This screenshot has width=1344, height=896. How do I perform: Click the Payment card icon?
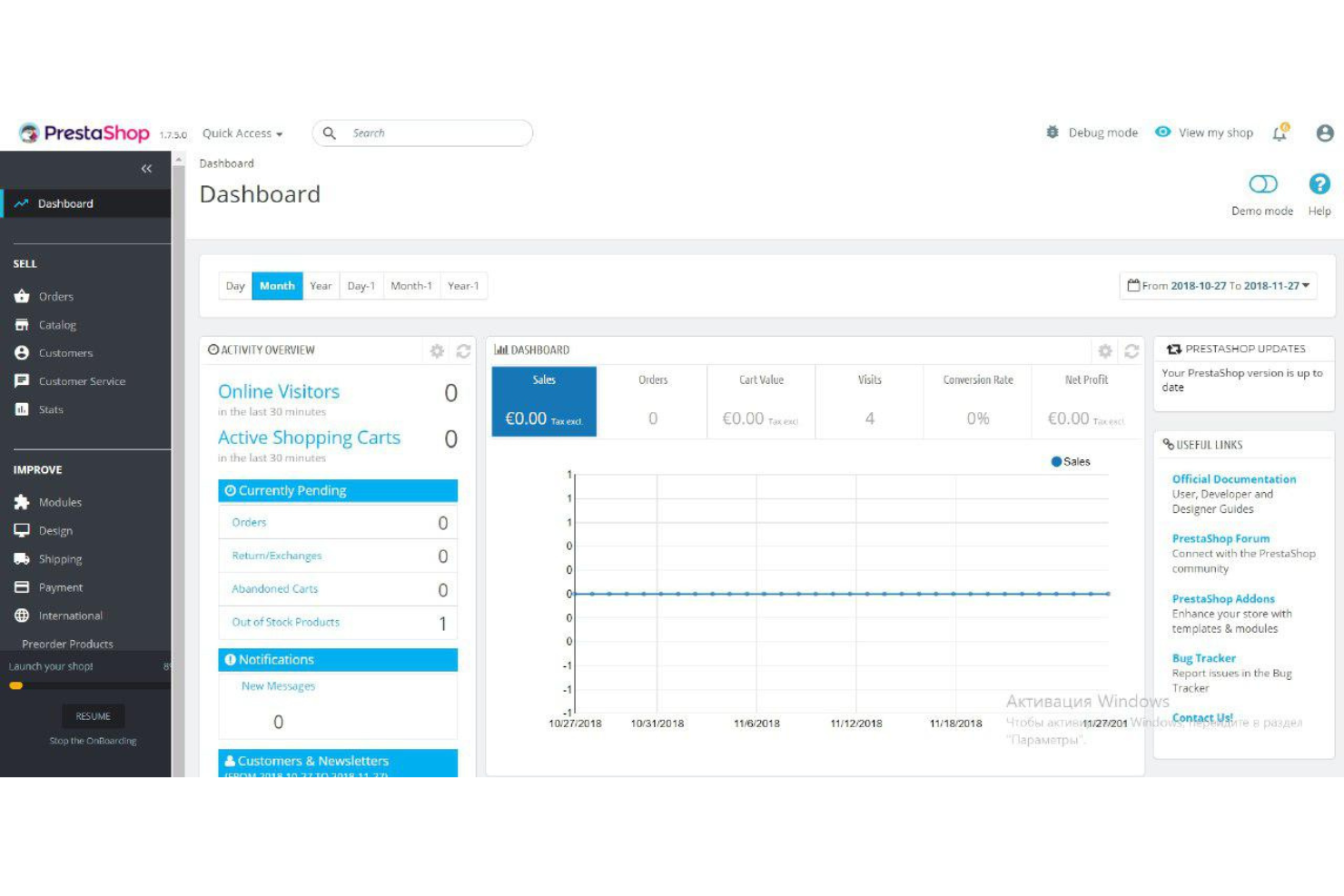point(22,587)
